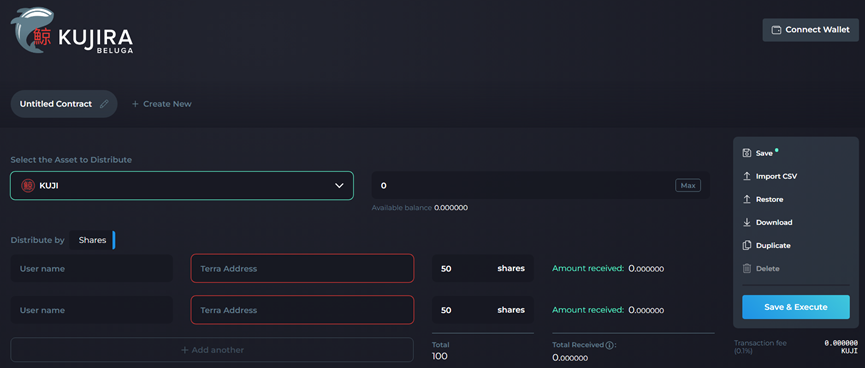Click the info icon next to Total Received

click(609, 345)
